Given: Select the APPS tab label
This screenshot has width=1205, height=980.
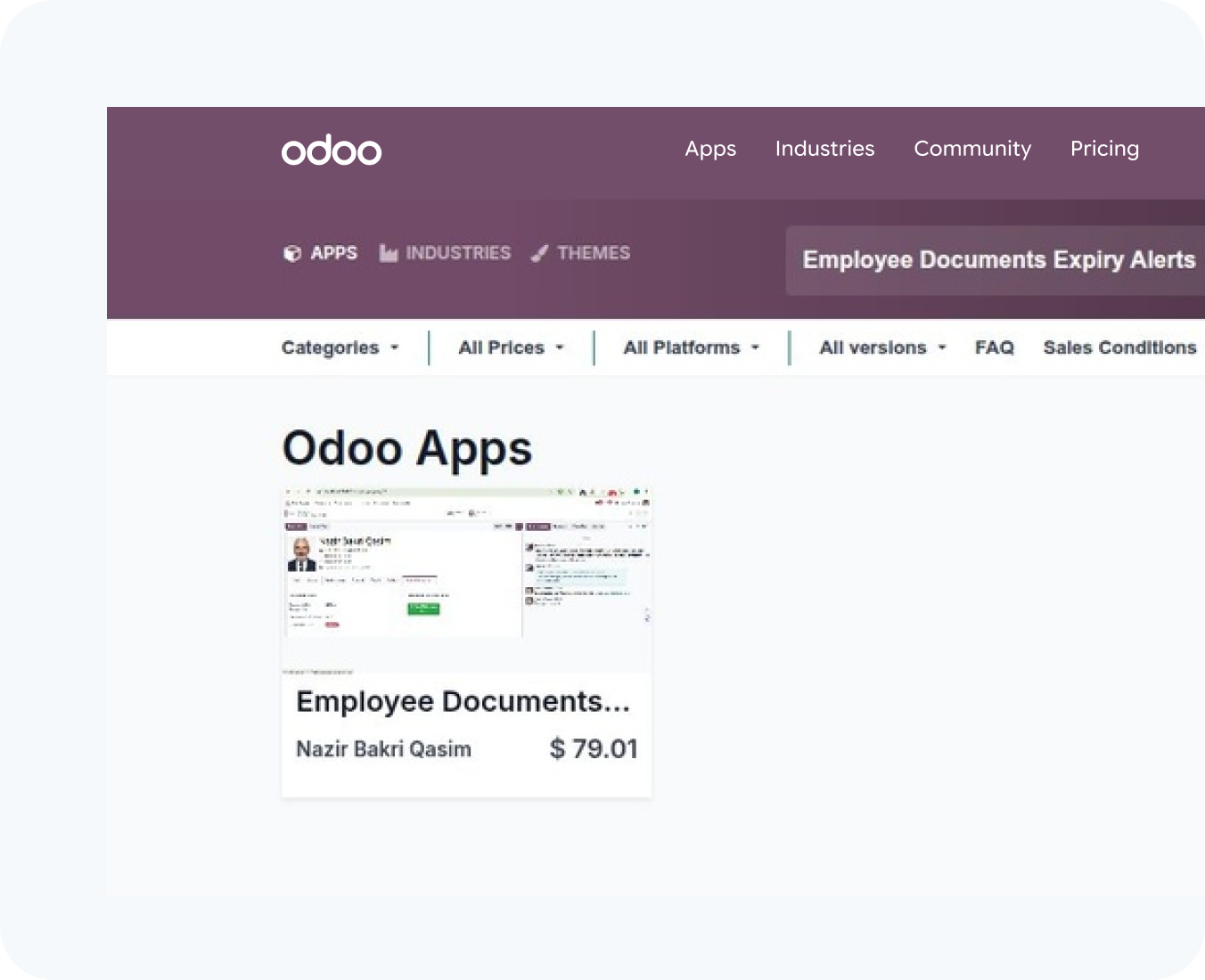Looking at the screenshot, I should (333, 253).
